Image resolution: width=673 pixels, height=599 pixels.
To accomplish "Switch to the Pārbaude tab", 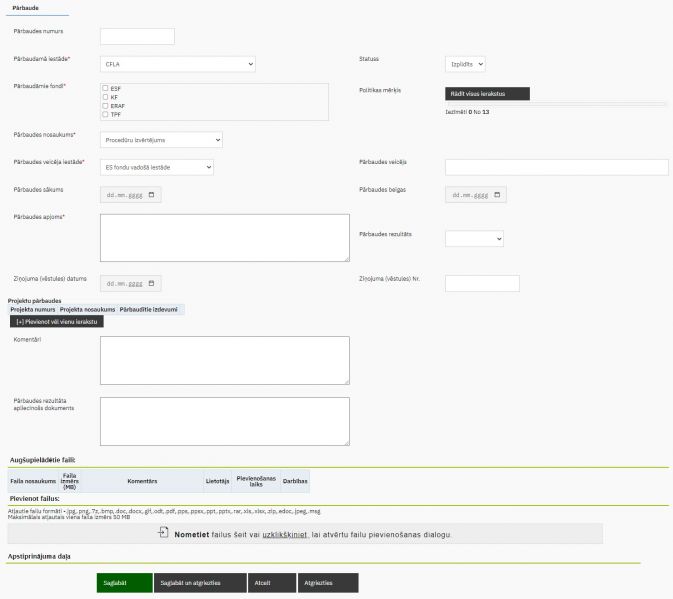I will [x=25, y=7].
